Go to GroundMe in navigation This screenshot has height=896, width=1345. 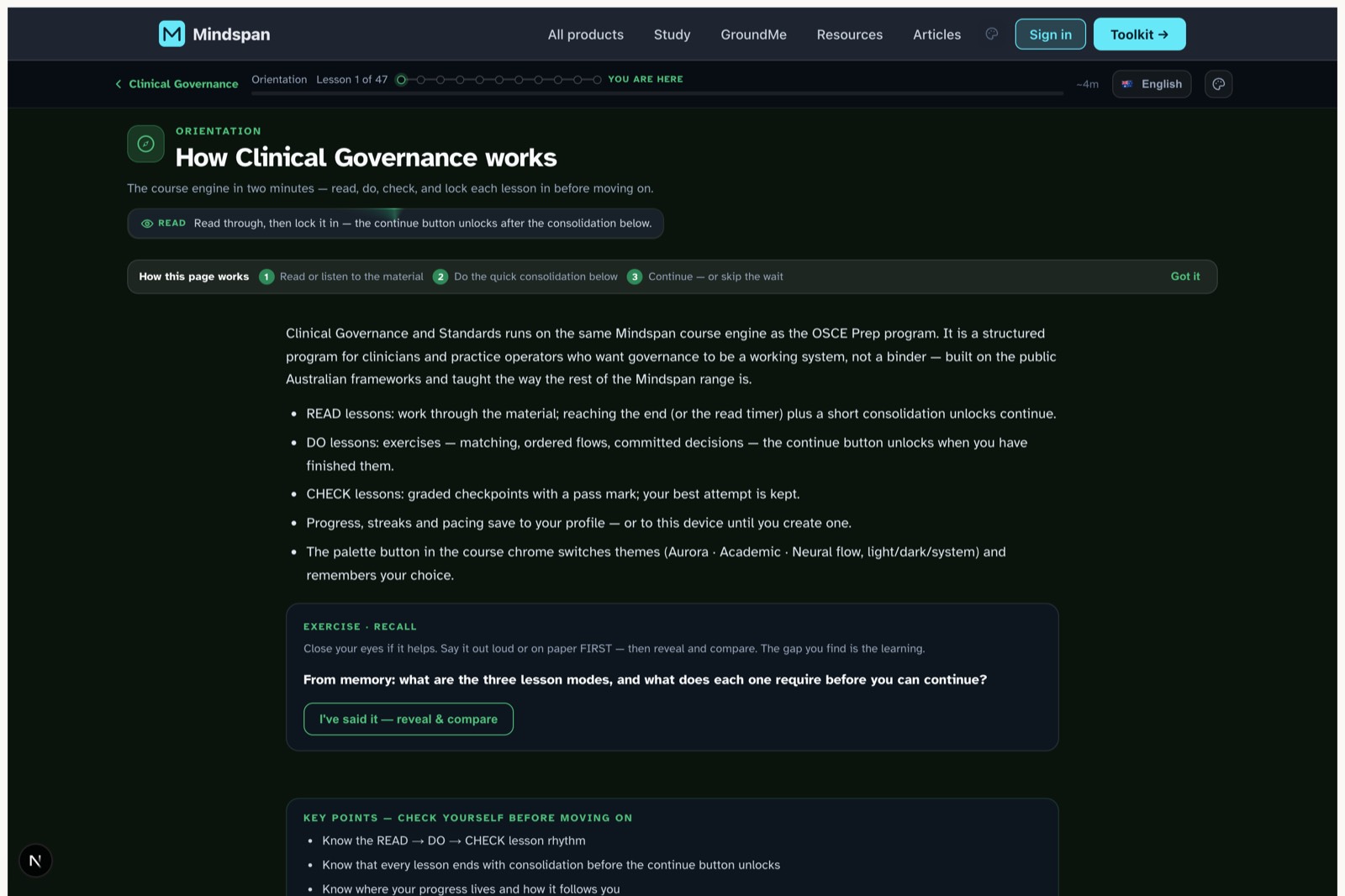(753, 34)
